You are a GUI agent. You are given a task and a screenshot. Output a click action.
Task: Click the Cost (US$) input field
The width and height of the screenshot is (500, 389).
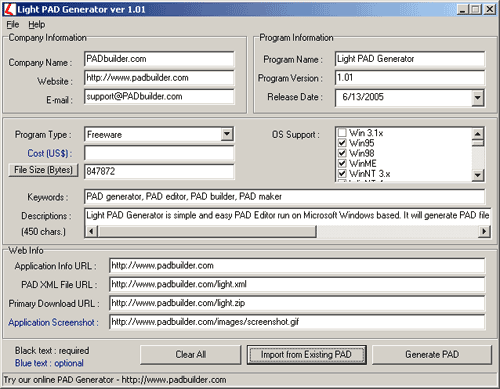click(x=159, y=153)
